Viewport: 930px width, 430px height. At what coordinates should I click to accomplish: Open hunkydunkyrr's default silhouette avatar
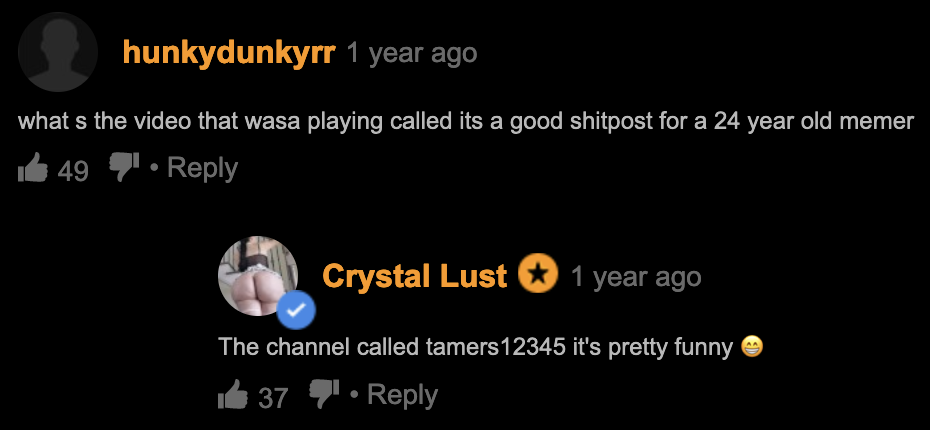[58, 52]
